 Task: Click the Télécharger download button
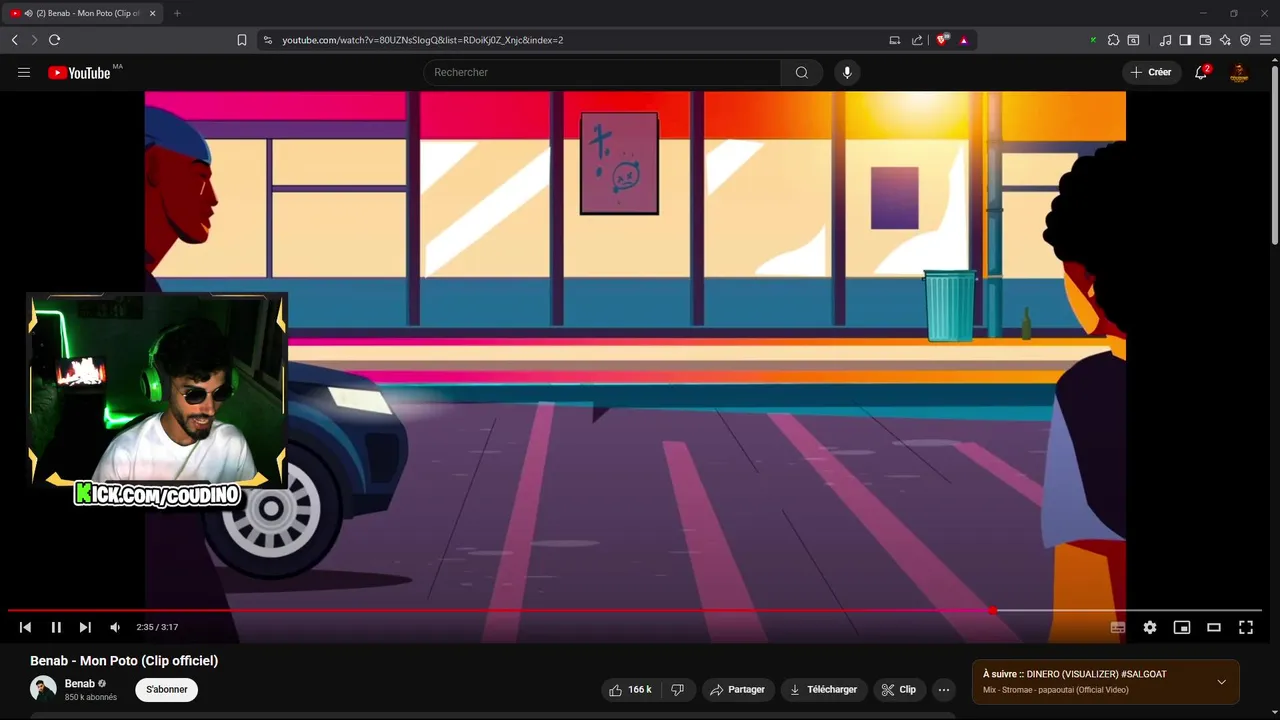(x=824, y=690)
